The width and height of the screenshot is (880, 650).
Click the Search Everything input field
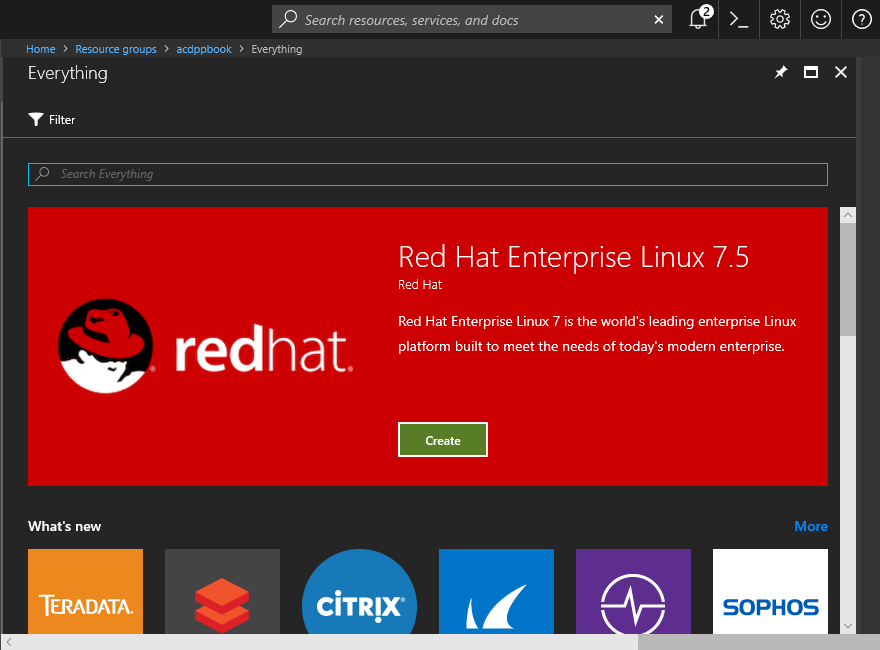tap(428, 174)
